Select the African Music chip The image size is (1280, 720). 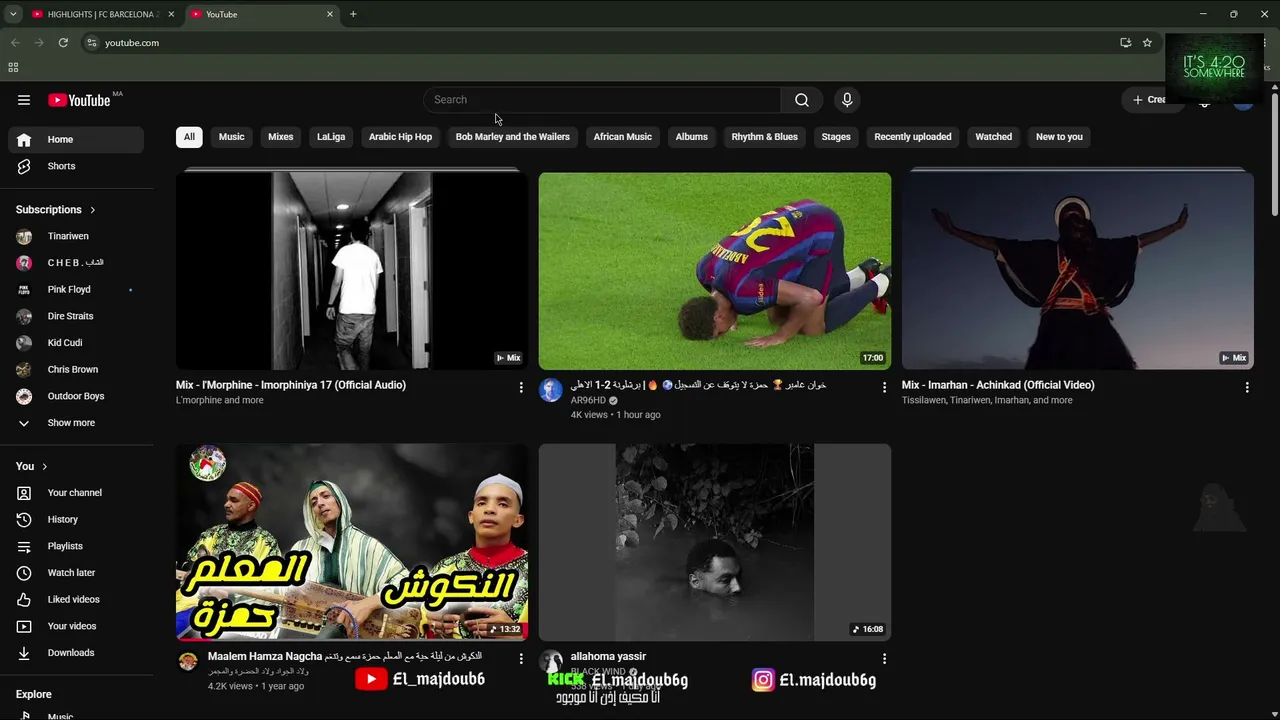(622, 137)
